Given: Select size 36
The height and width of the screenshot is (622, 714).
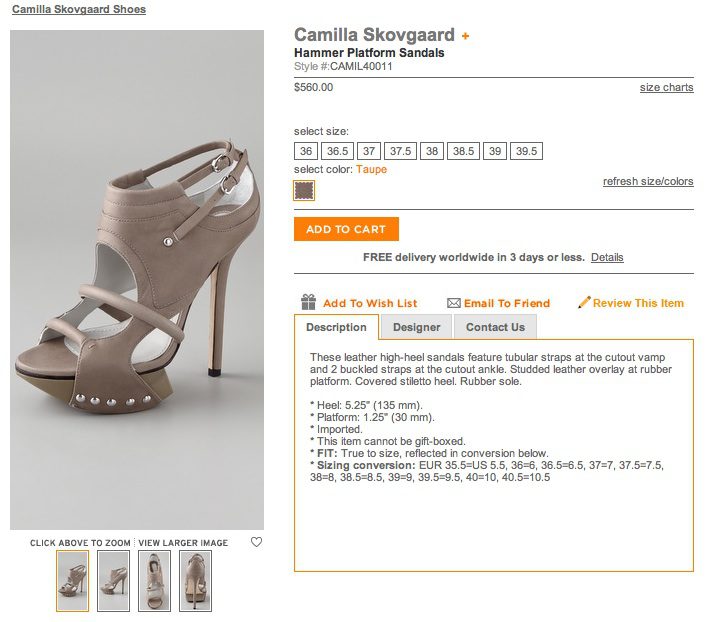Looking at the screenshot, I should click(306, 151).
